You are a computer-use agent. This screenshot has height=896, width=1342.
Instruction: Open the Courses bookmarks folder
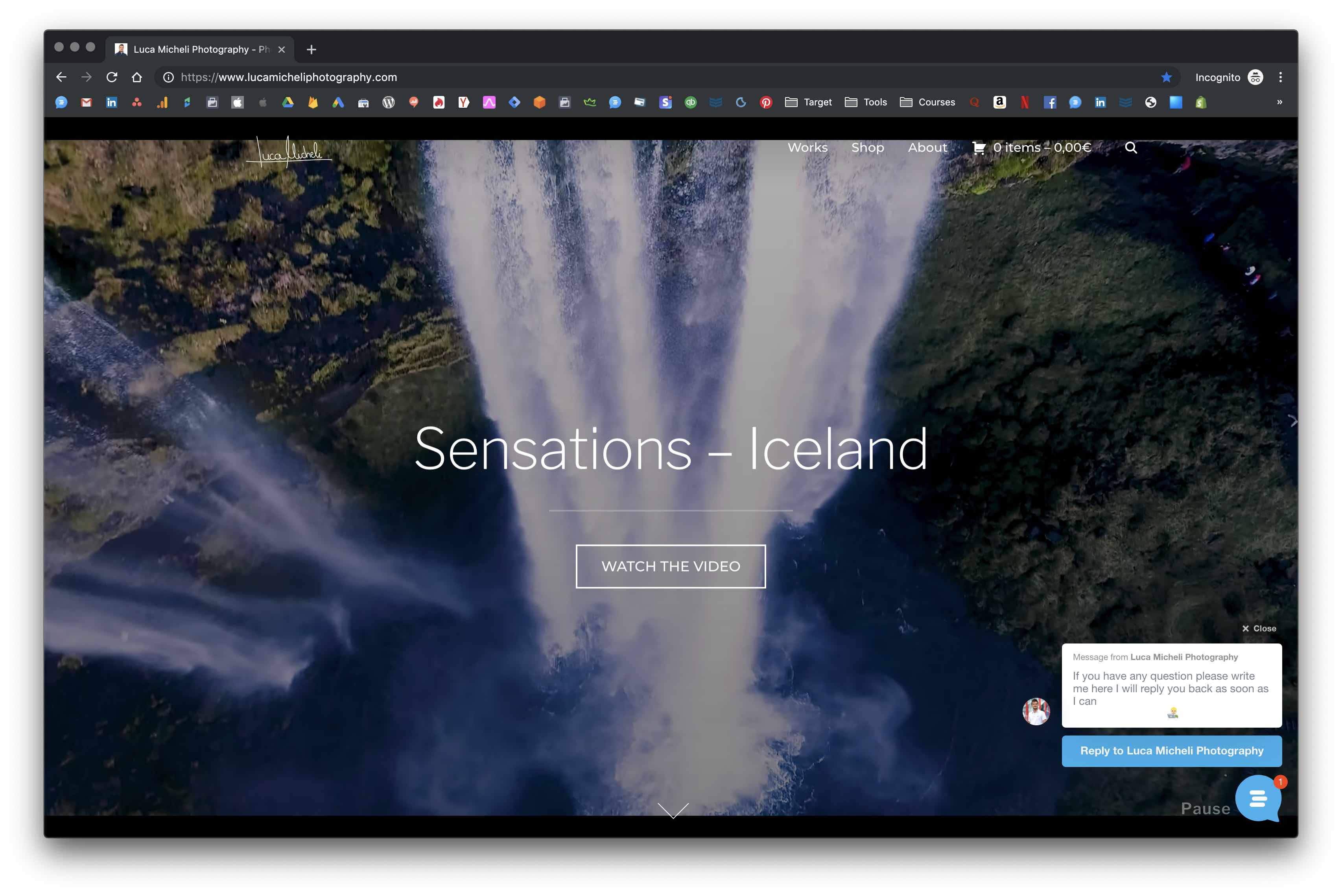coord(927,102)
